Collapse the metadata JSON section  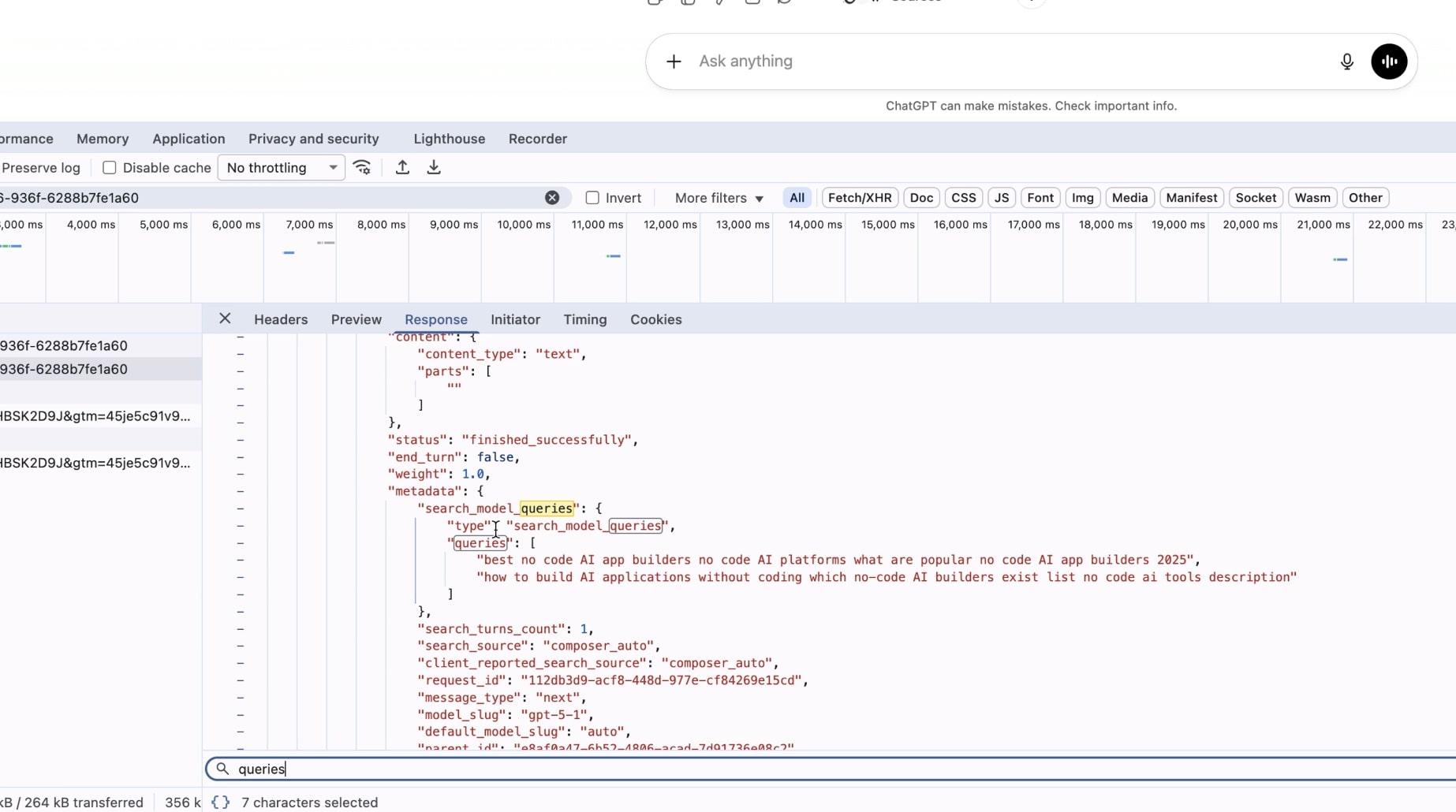241,491
